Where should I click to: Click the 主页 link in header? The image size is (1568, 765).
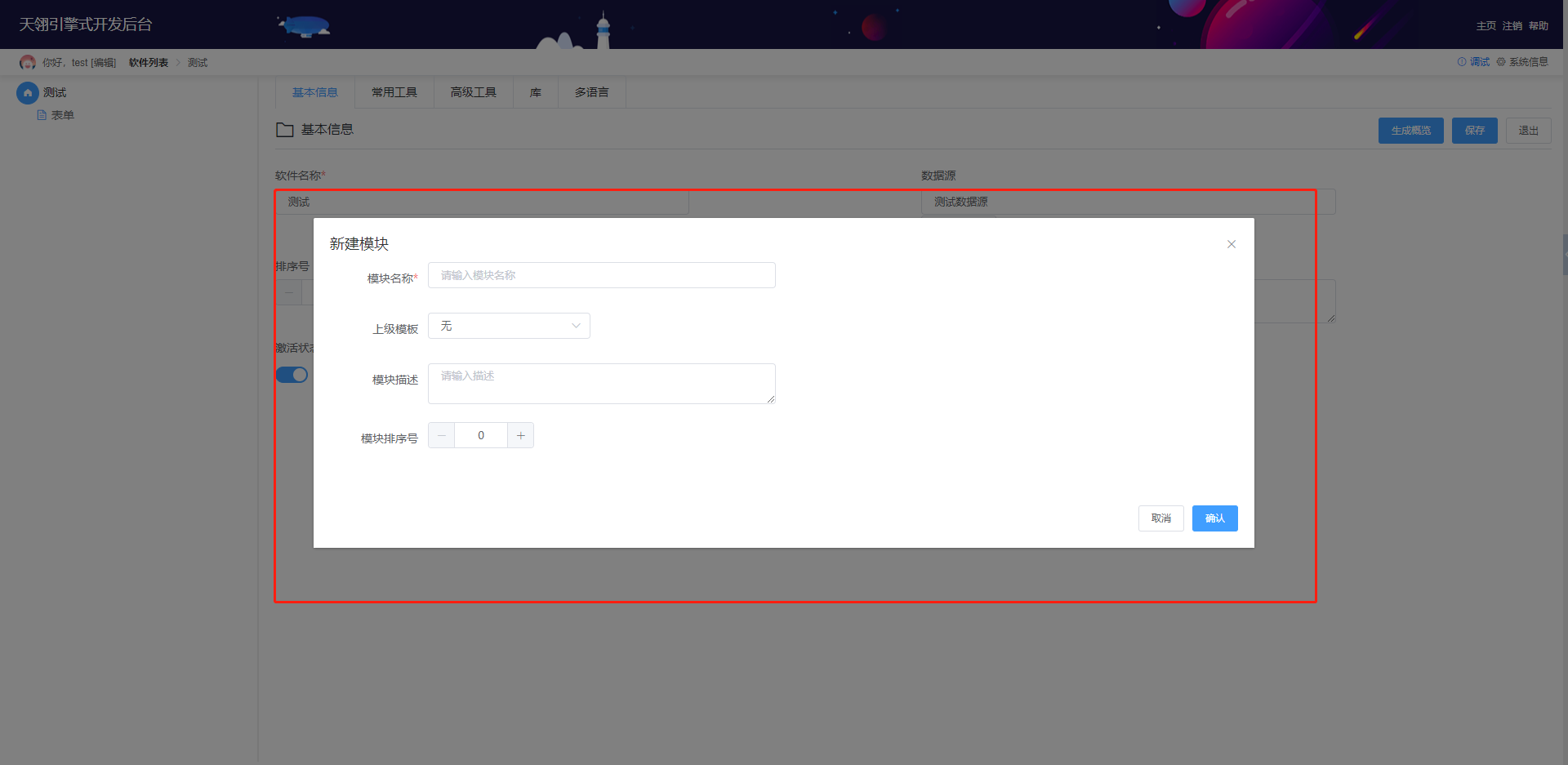click(x=1486, y=26)
